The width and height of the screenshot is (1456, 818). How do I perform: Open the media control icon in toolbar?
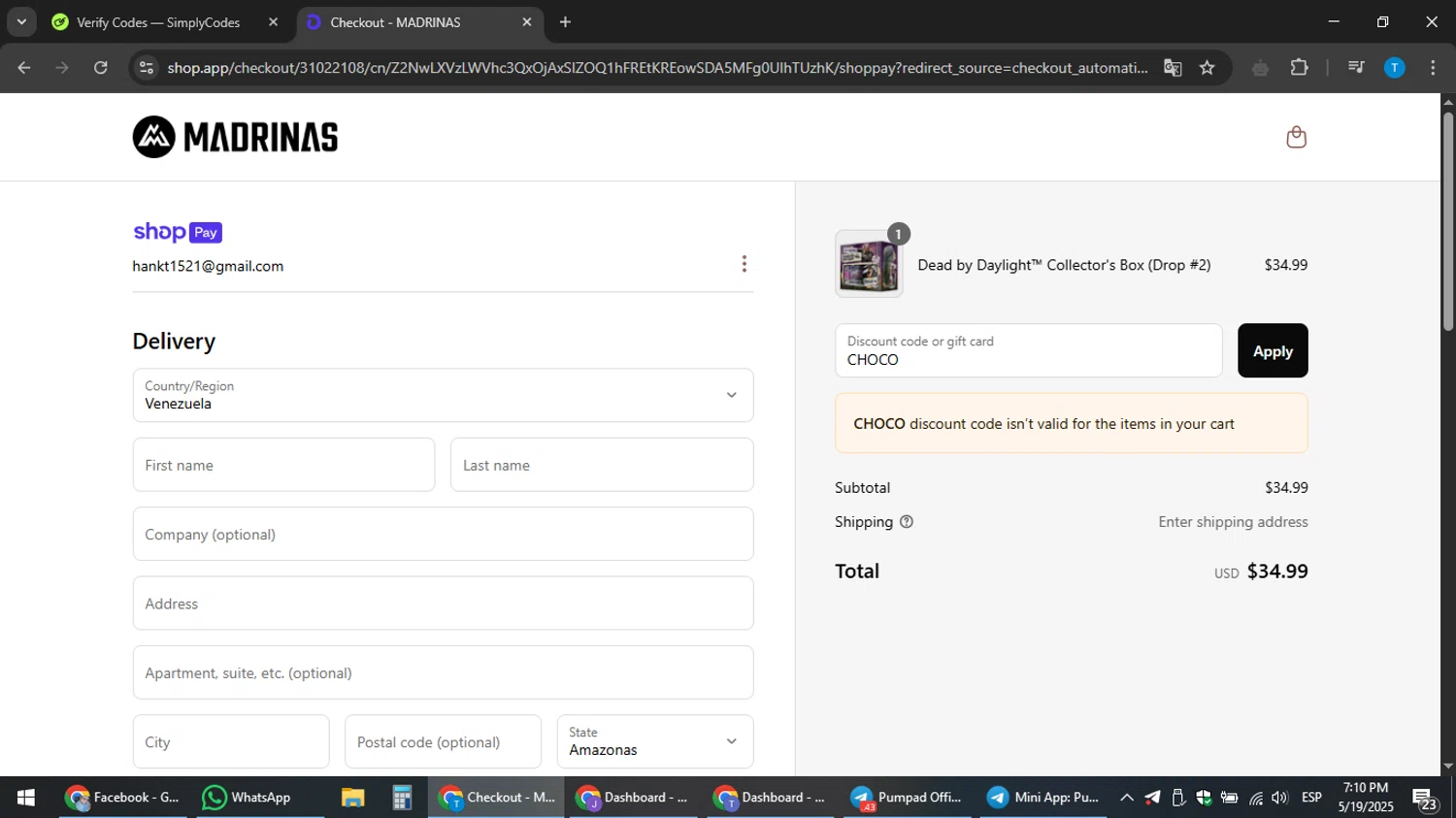(1356, 67)
